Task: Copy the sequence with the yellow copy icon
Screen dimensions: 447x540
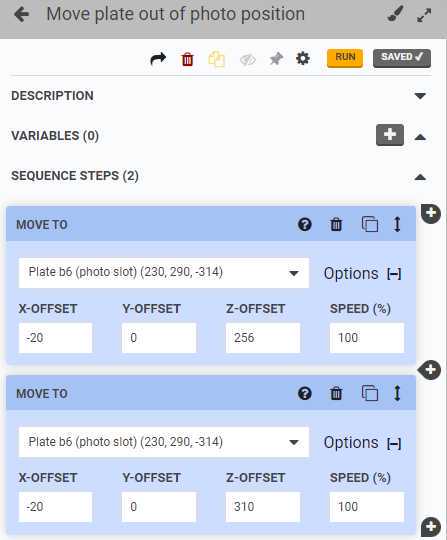Action: (x=217, y=59)
